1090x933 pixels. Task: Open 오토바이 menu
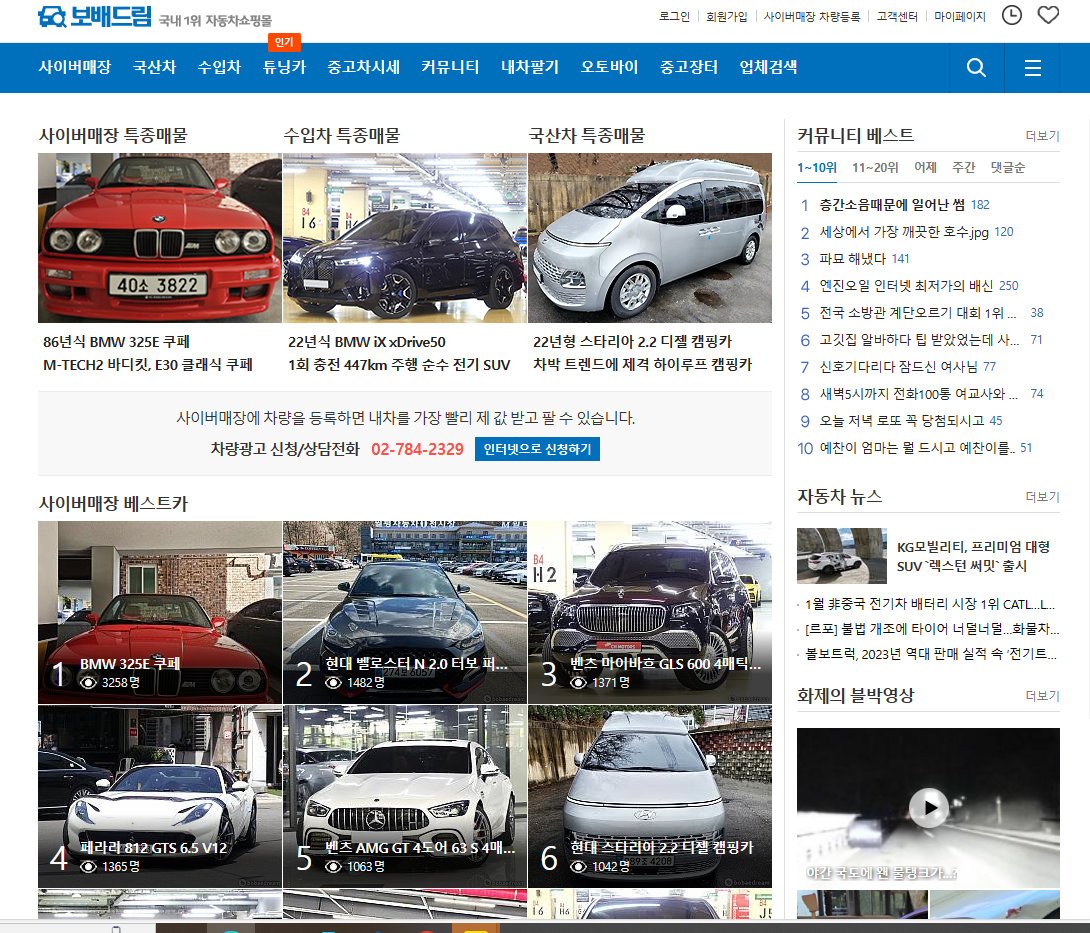(609, 67)
